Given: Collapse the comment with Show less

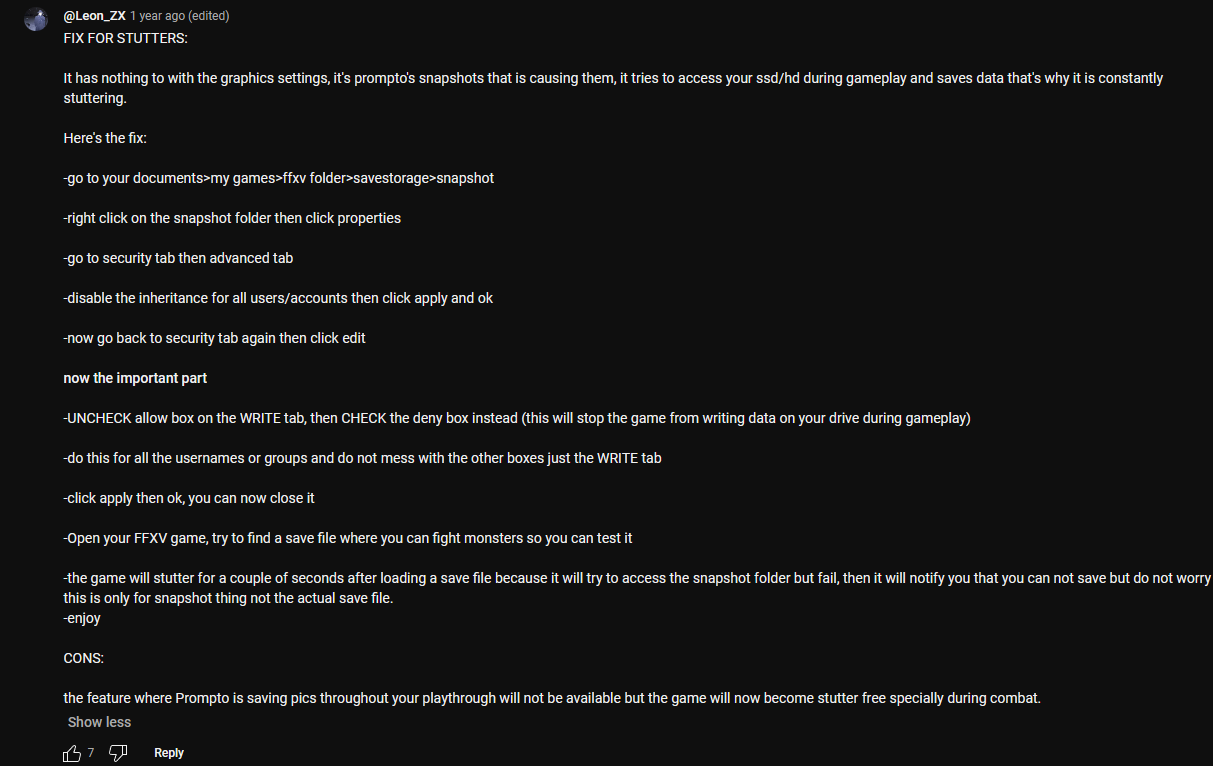Looking at the screenshot, I should click(99, 722).
